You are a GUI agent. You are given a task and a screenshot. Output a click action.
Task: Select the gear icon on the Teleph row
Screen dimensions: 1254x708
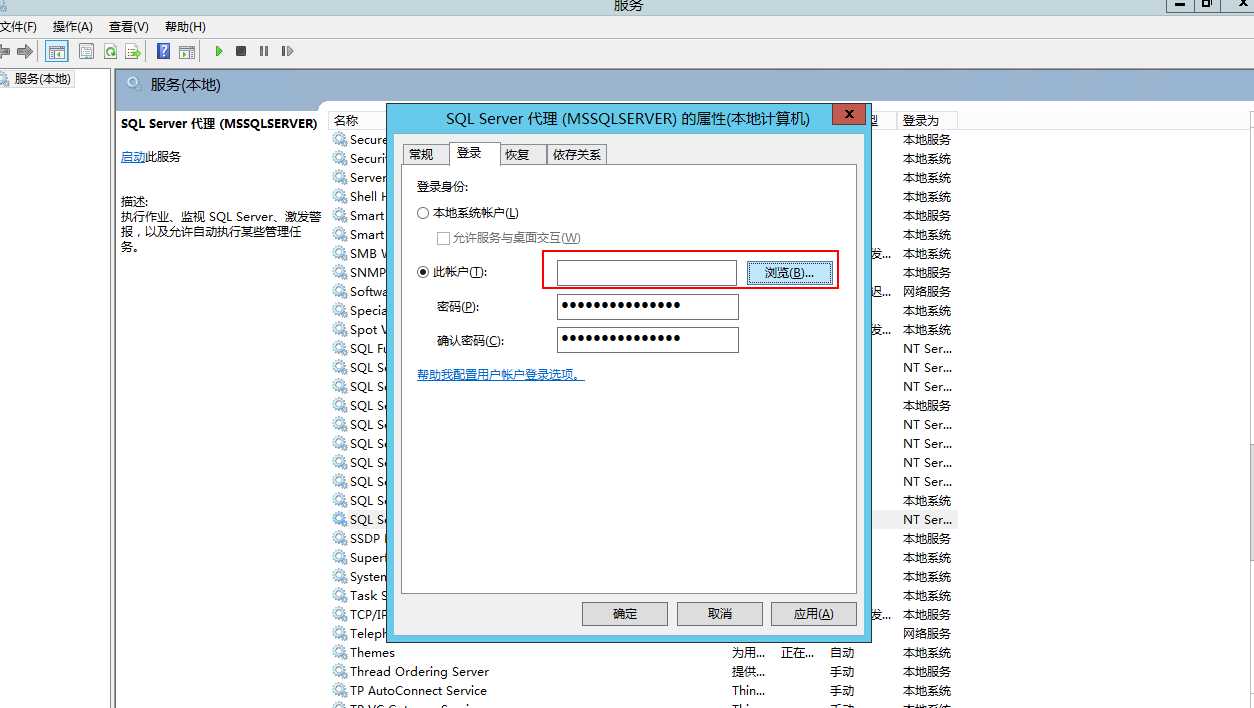[340, 634]
